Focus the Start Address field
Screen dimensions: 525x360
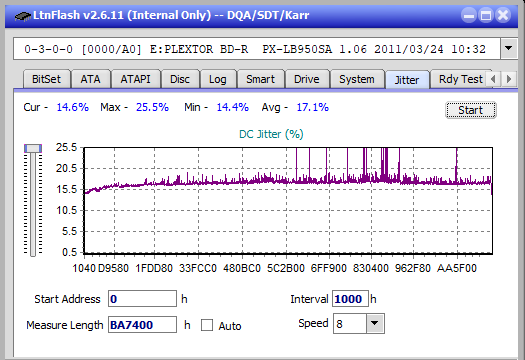[142, 299]
